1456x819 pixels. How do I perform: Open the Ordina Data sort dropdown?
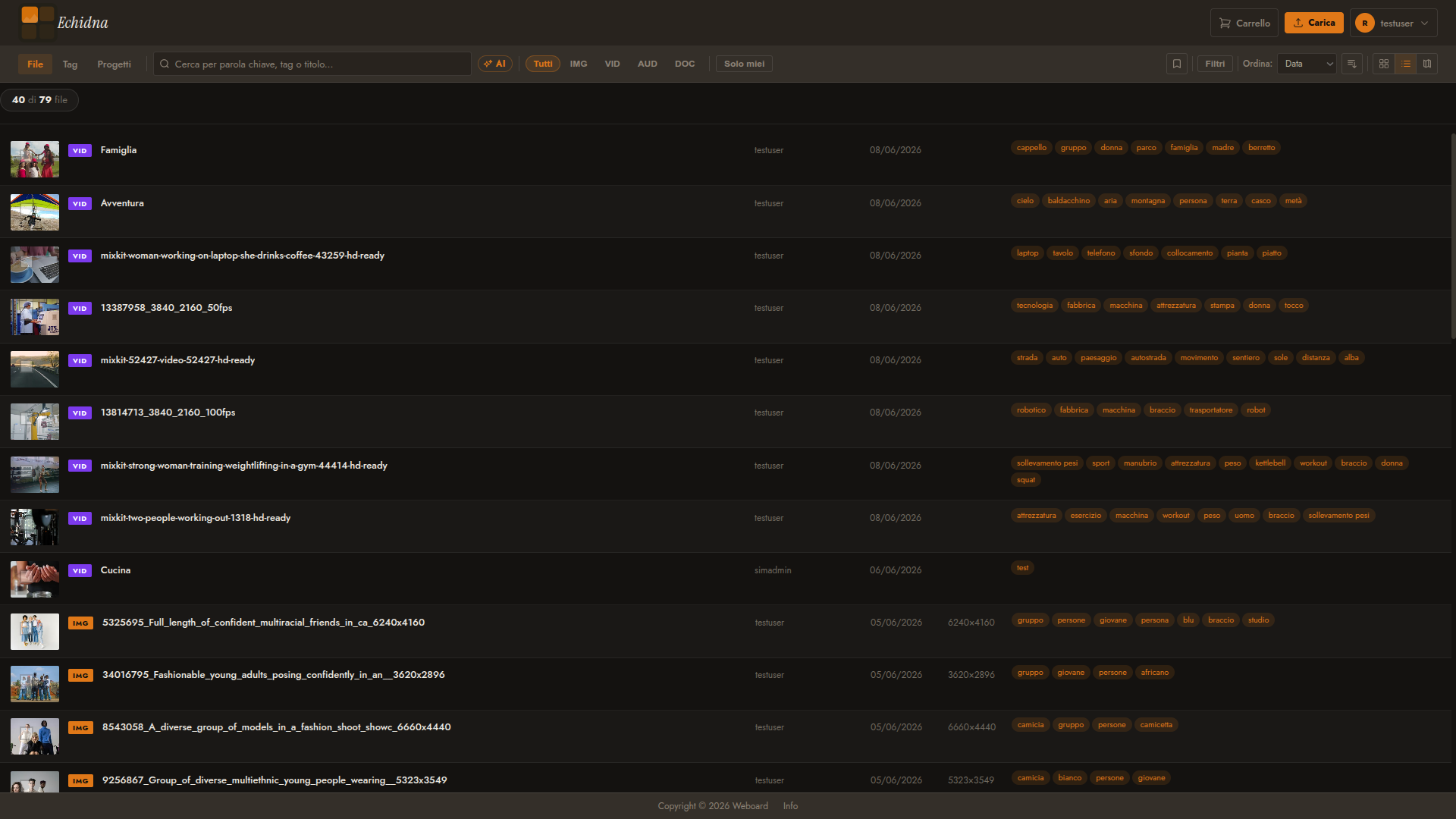(1307, 64)
